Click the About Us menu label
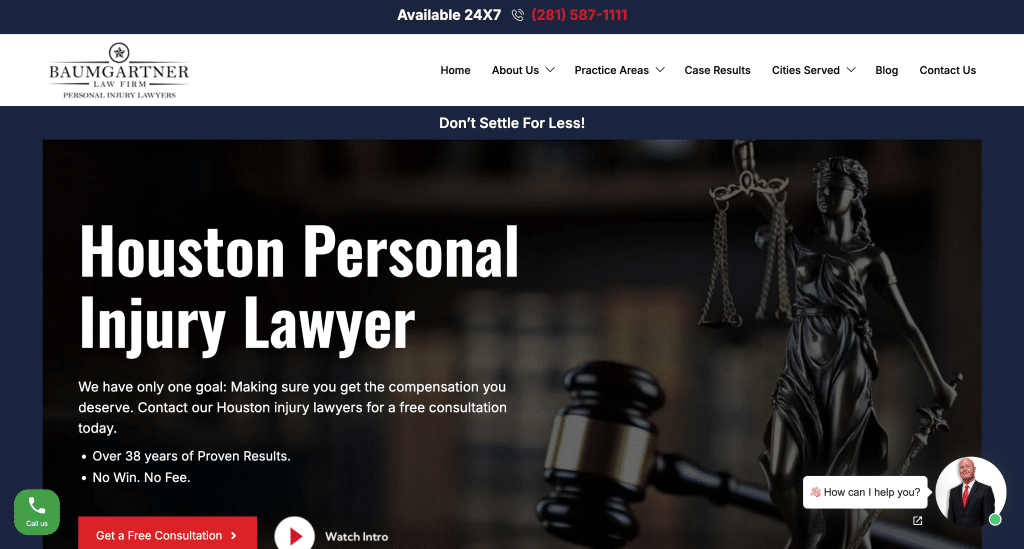Image resolution: width=1024 pixels, height=549 pixels. (x=515, y=70)
